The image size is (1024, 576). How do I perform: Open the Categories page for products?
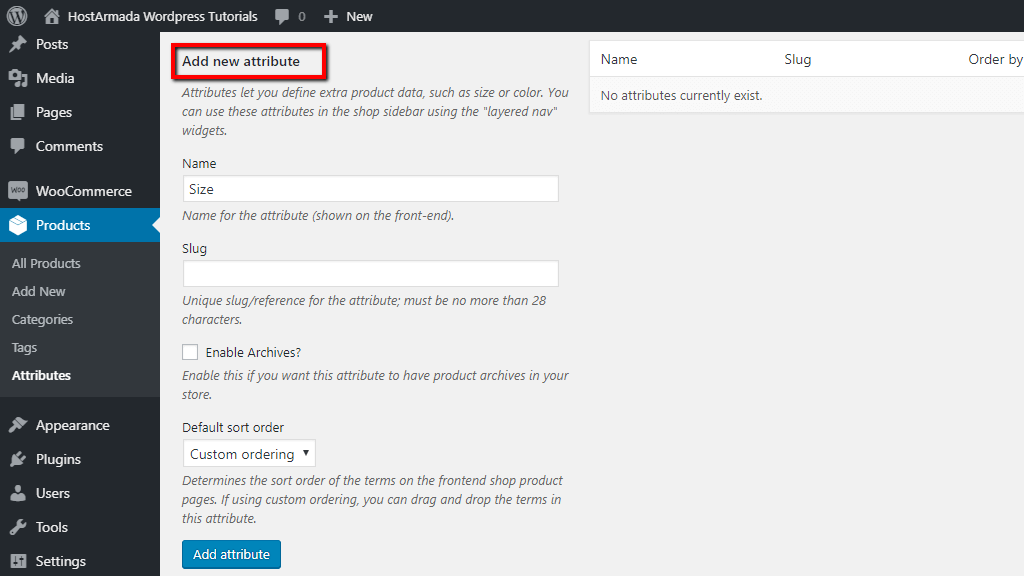[42, 319]
